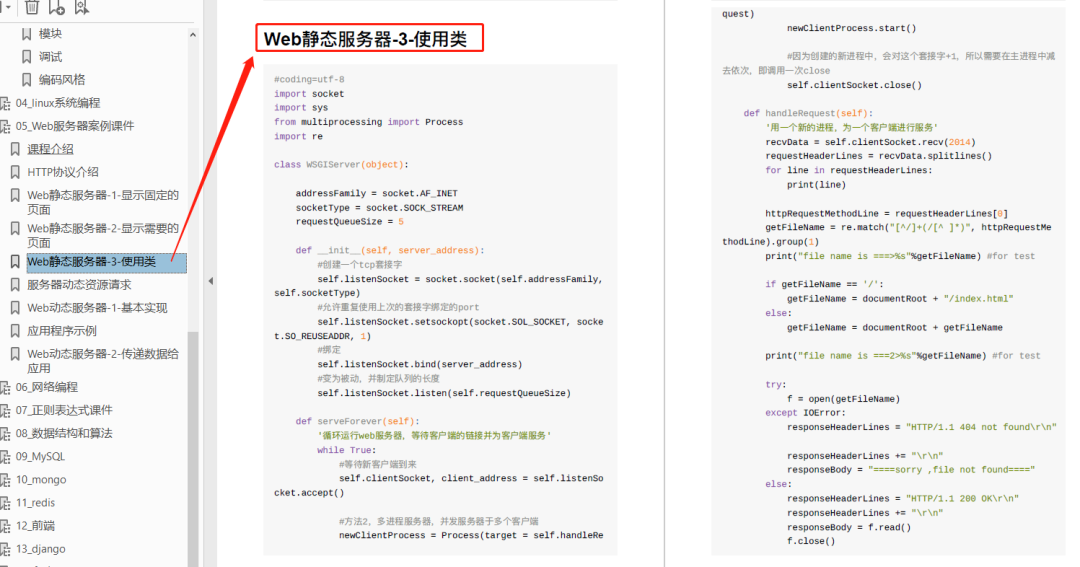The width and height of the screenshot is (1080, 567).
Task: Click the line 'self.clientSocket.close()'
Action: (854, 85)
